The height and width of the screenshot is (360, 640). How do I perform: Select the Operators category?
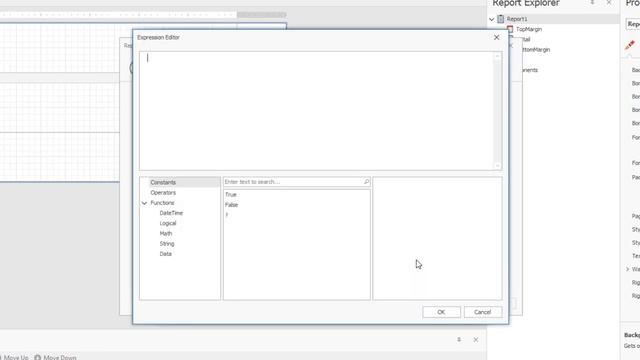click(163, 193)
